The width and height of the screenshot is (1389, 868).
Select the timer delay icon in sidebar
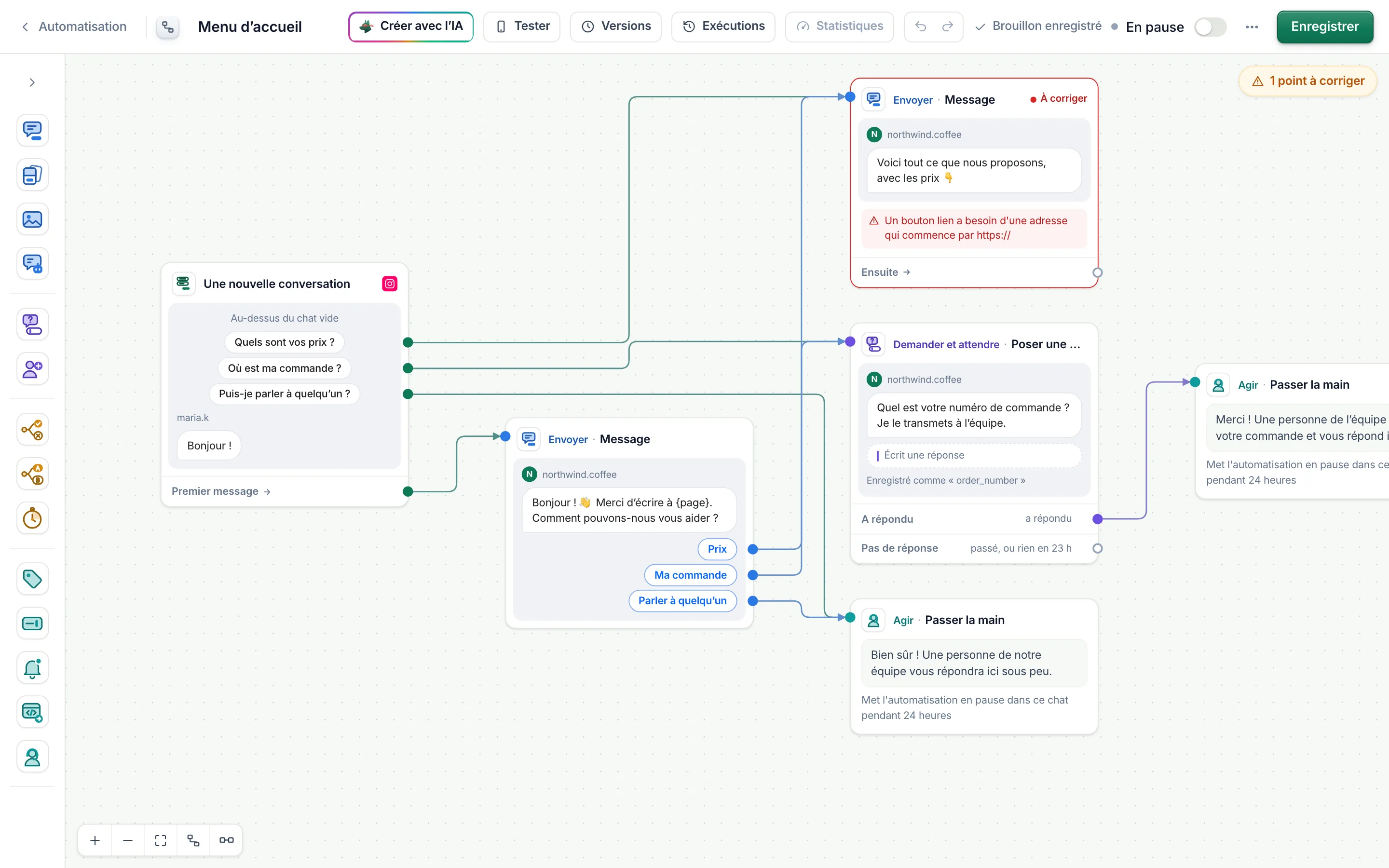pos(32,518)
